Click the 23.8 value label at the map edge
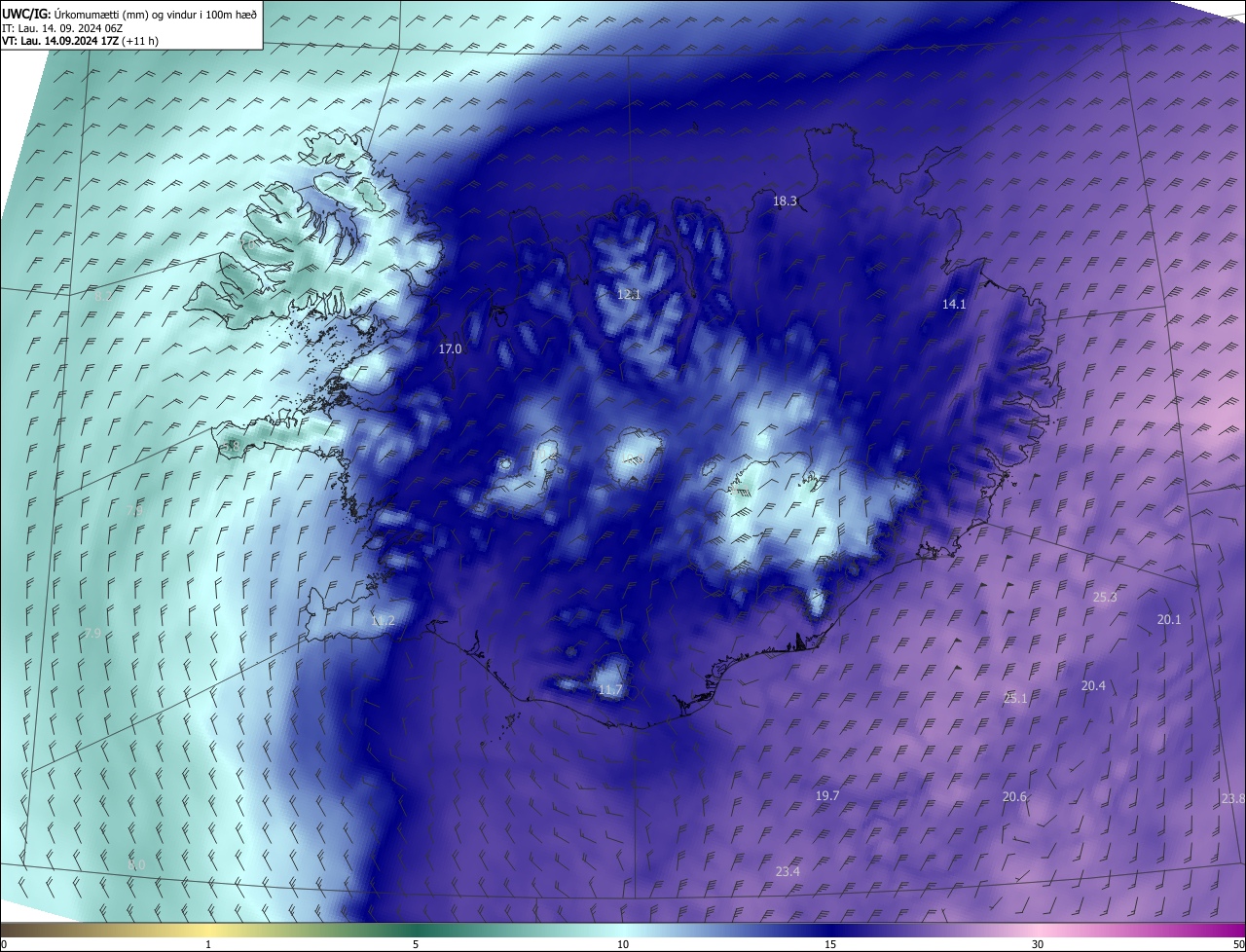 [1232, 799]
